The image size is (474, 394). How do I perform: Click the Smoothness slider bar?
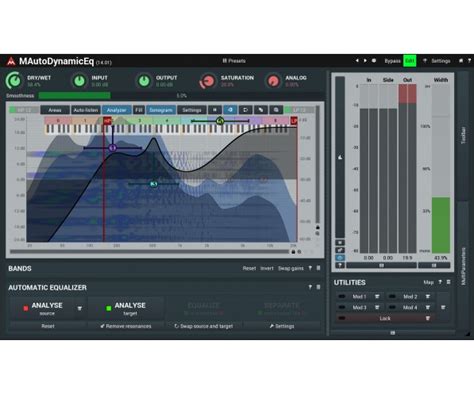[181, 96]
